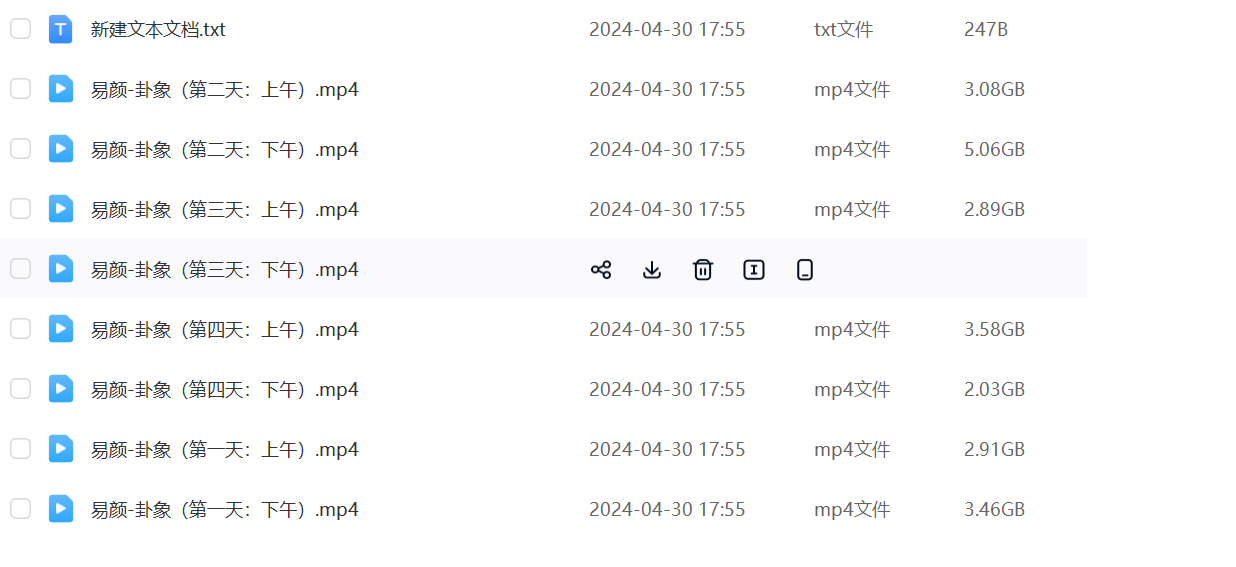Image resolution: width=1236 pixels, height=567 pixels.
Task: Click the text file icon for 新建文本文档.txt
Action: point(61,30)
